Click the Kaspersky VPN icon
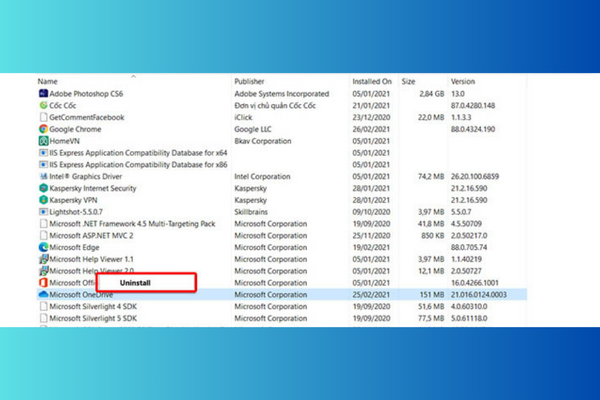This screenshot has height=400, width=600. click(43, 200)
